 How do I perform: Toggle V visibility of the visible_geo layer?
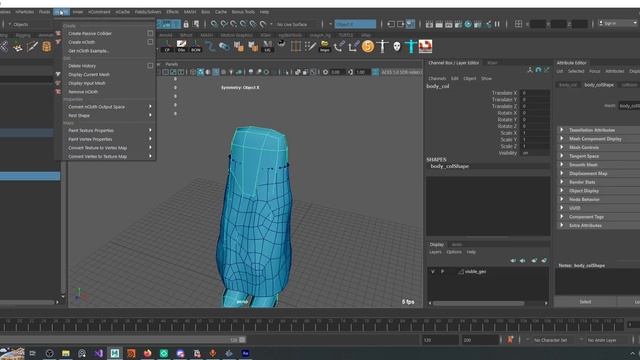[433, 271]
